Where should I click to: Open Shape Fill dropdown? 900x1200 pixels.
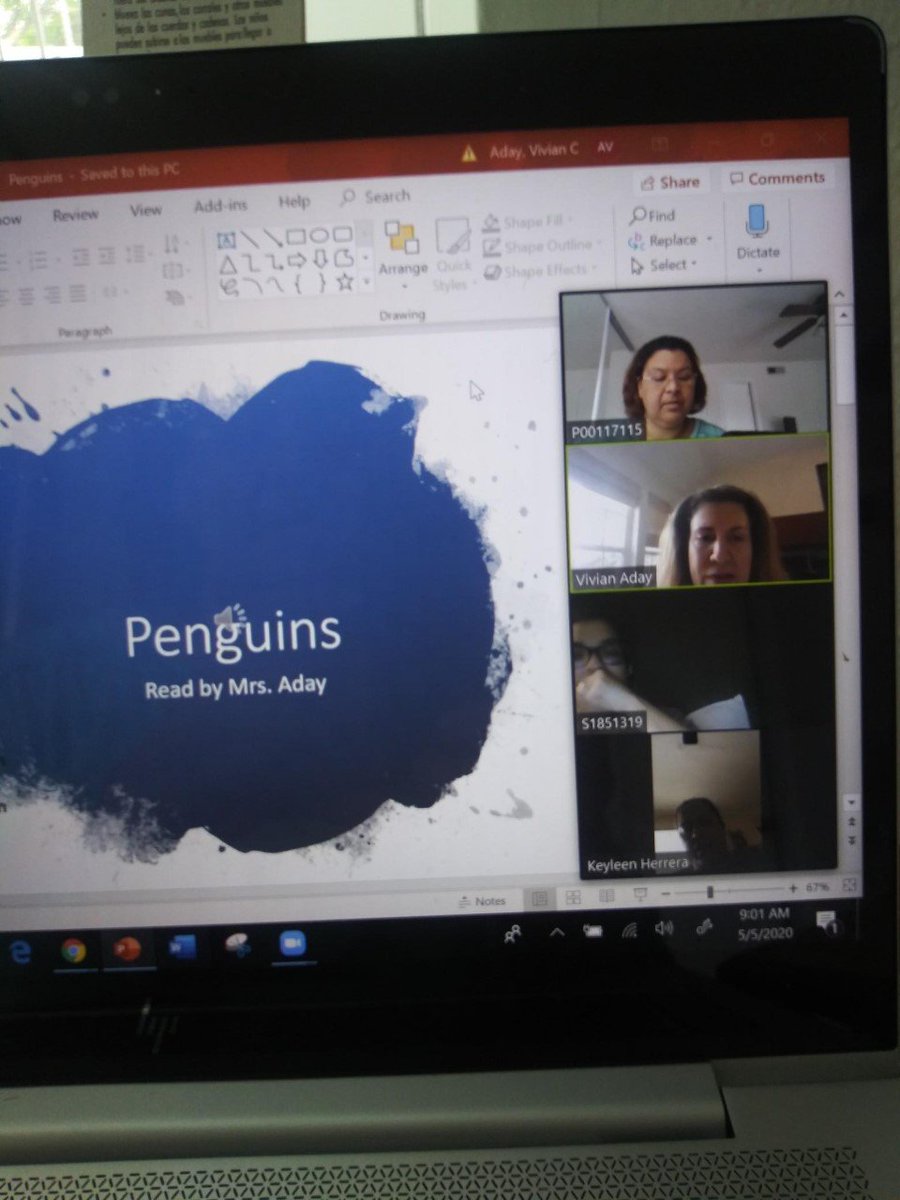point(530,222)
